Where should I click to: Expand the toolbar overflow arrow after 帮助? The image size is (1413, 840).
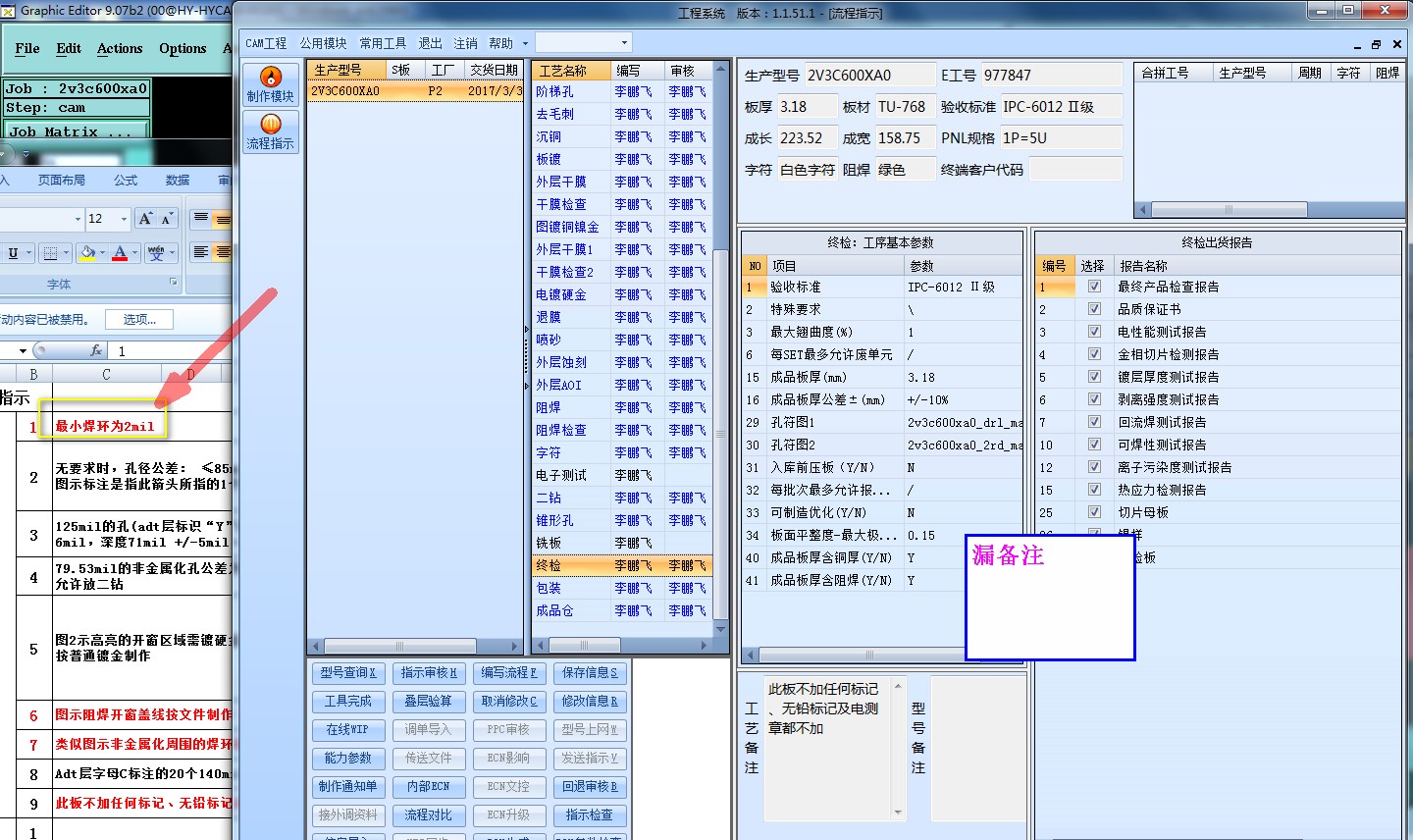pos(525,43)
